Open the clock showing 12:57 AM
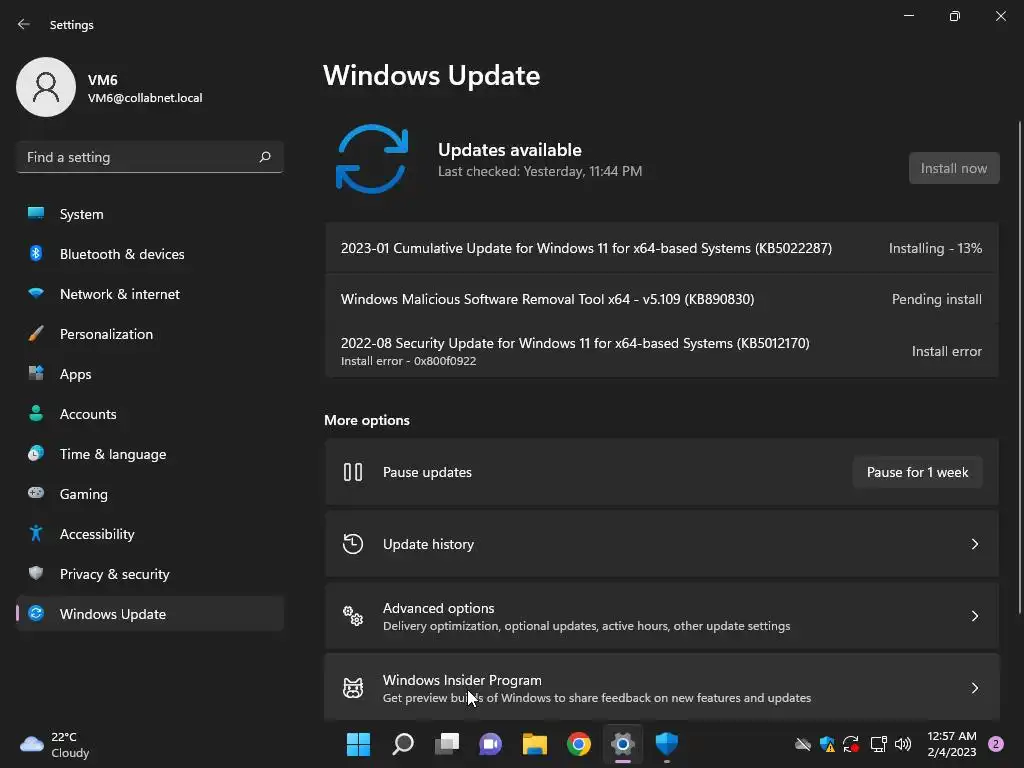The image size is (1024, 768). click(952, 744)
